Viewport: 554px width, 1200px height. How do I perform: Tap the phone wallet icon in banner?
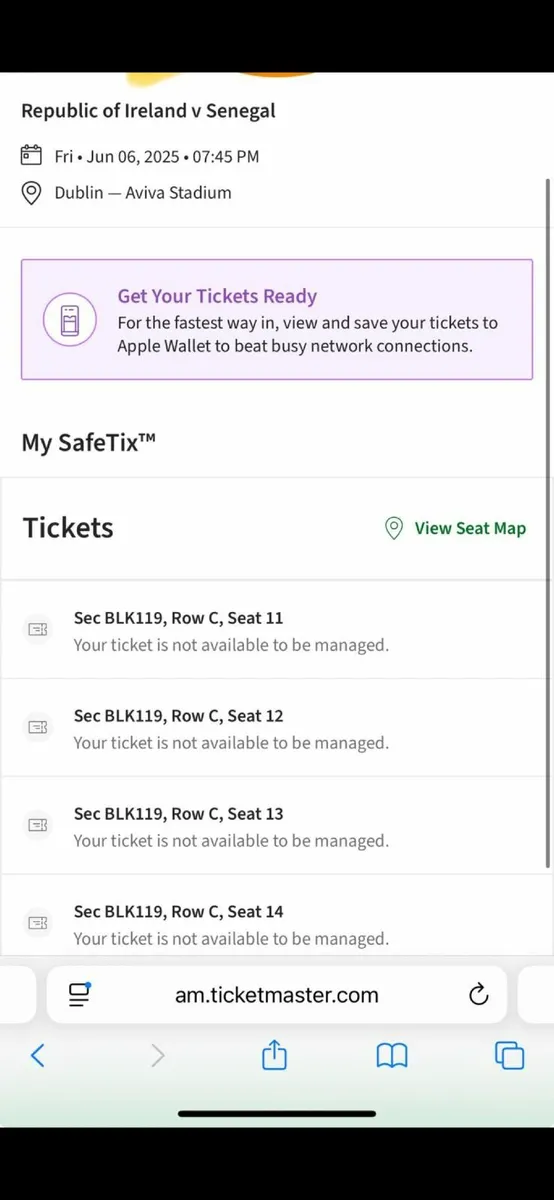pyautogui.click(x=69, y=320)
